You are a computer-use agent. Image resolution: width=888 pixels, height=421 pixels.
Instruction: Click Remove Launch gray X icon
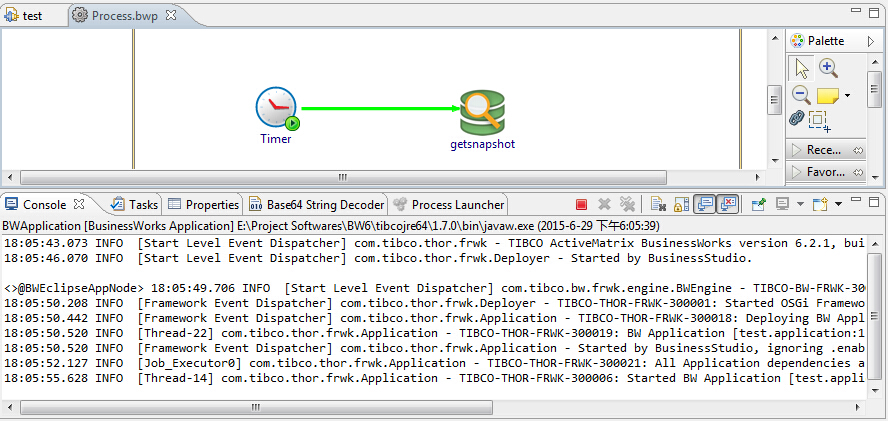(604, 205)
